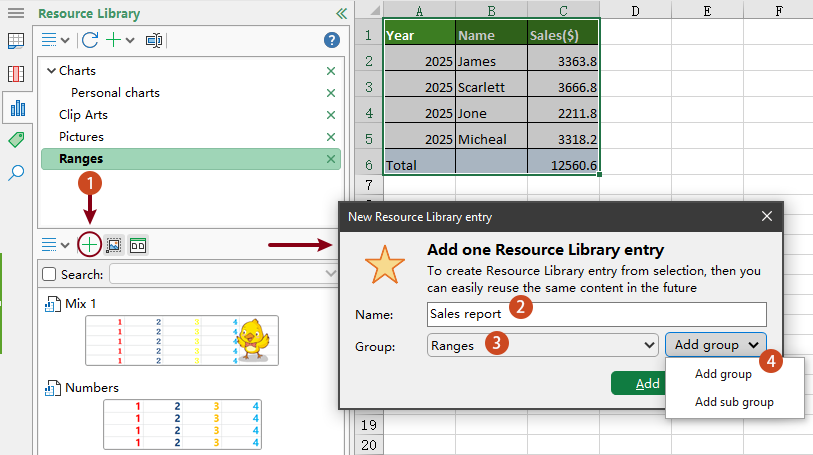Open the Group dropdown showing Ranges
The width and height of the screenshot is (813, 455).
pos(543,345)
